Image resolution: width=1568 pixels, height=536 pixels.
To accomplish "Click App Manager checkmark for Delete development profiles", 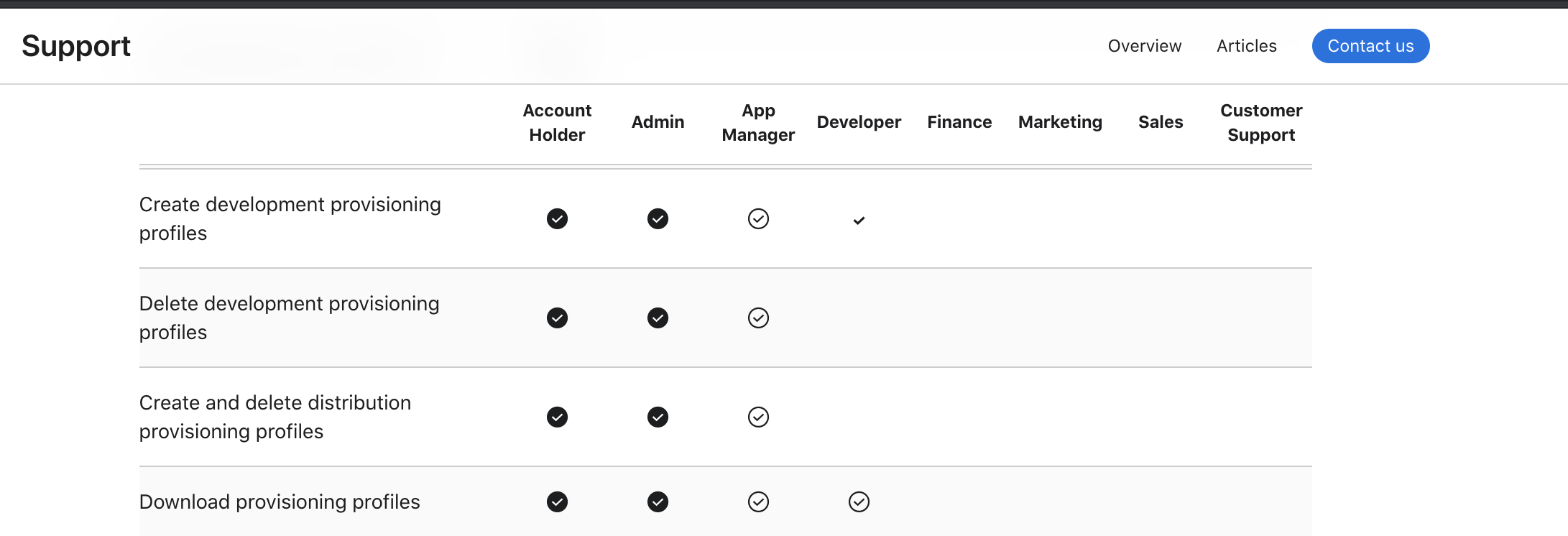I will pos(758,318).
